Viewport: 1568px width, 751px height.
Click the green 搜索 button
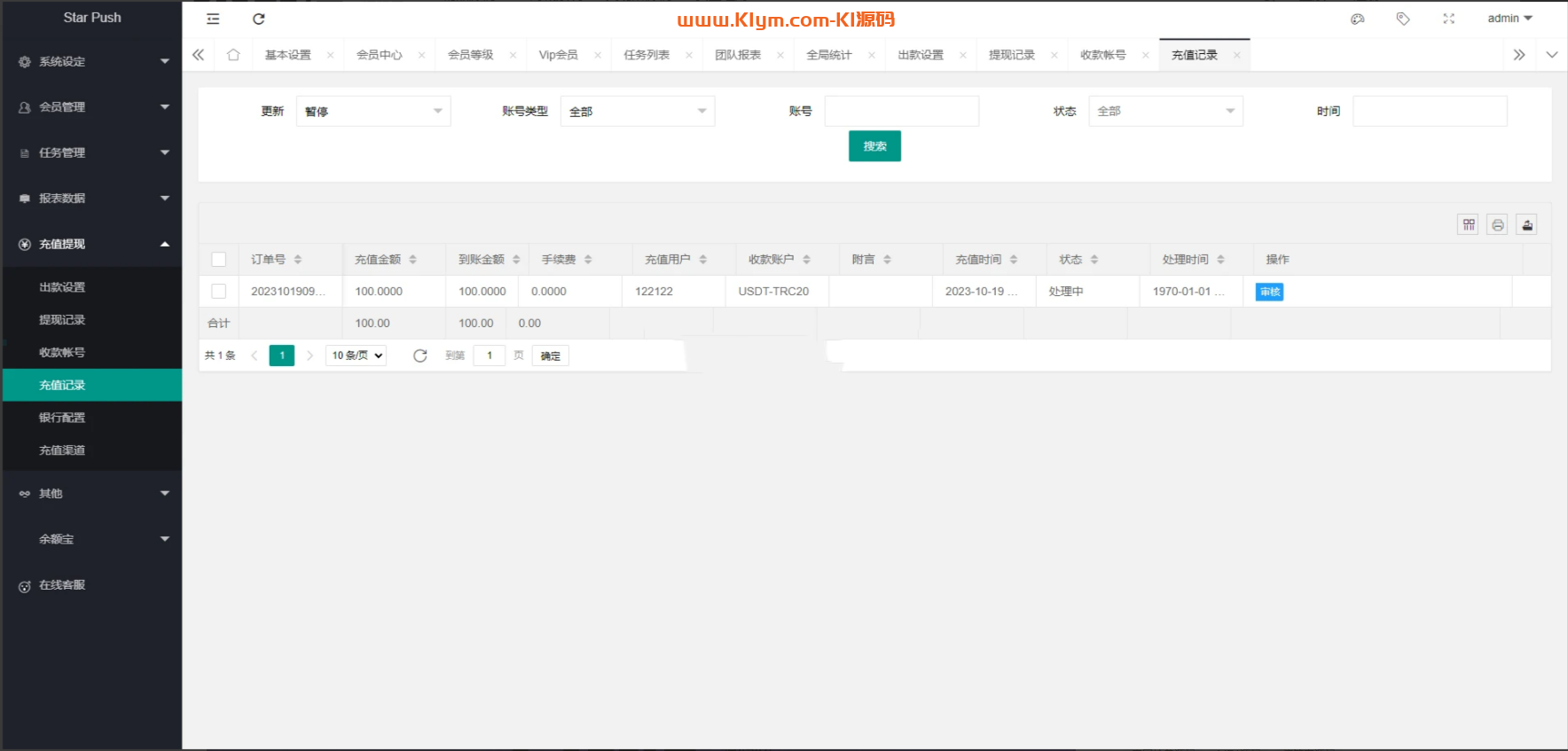[x=874, y=146]
